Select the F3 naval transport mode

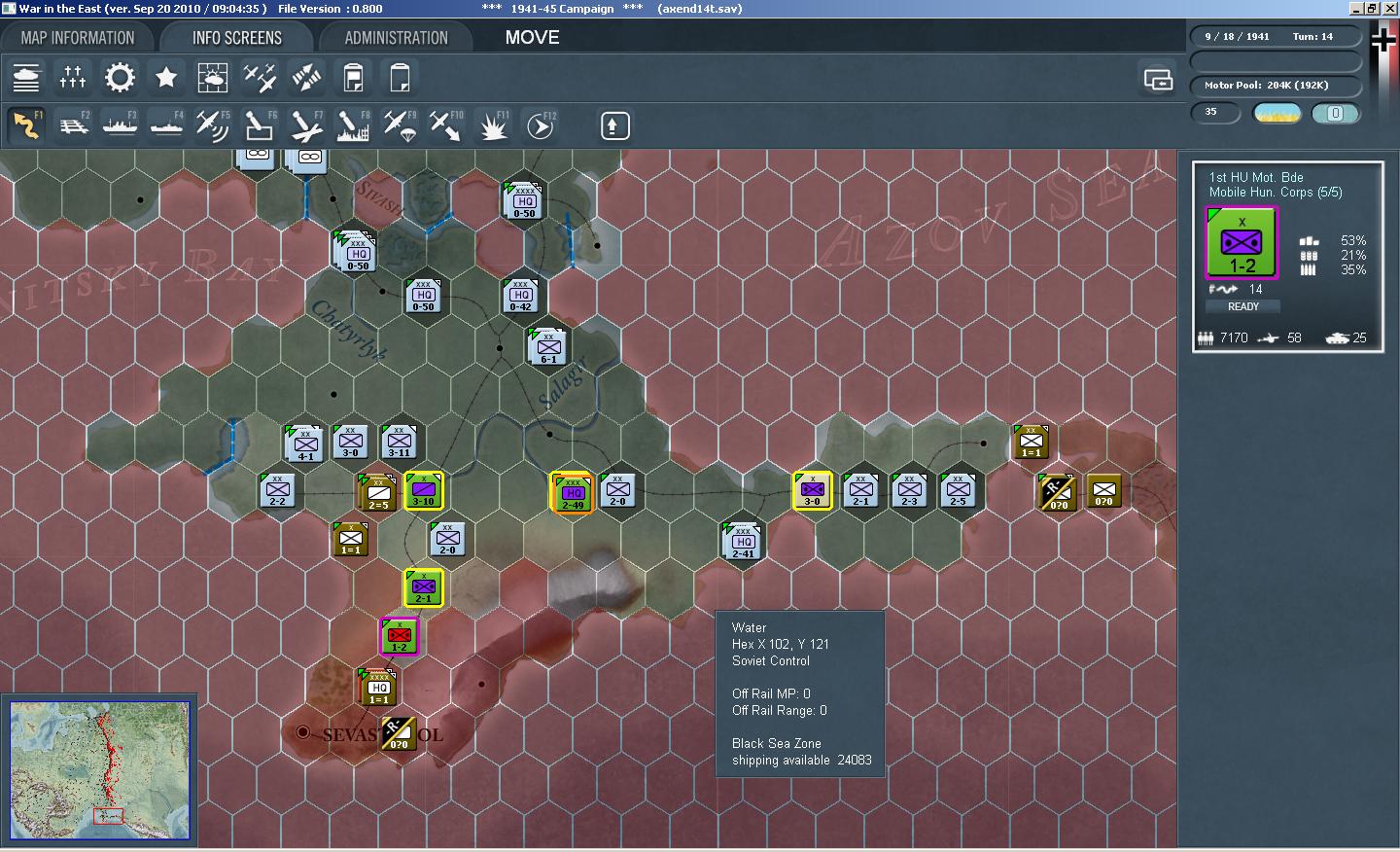pos(120,125)
